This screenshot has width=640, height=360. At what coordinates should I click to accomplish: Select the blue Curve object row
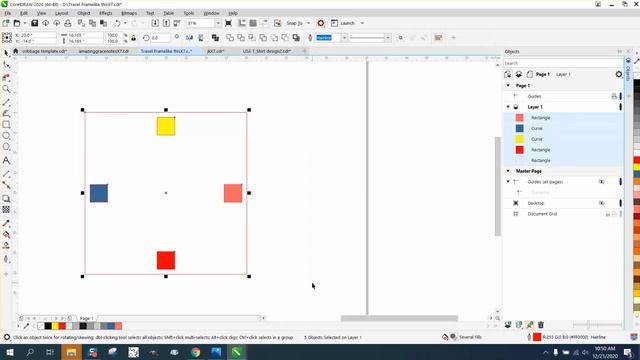[x=563, y=128]
